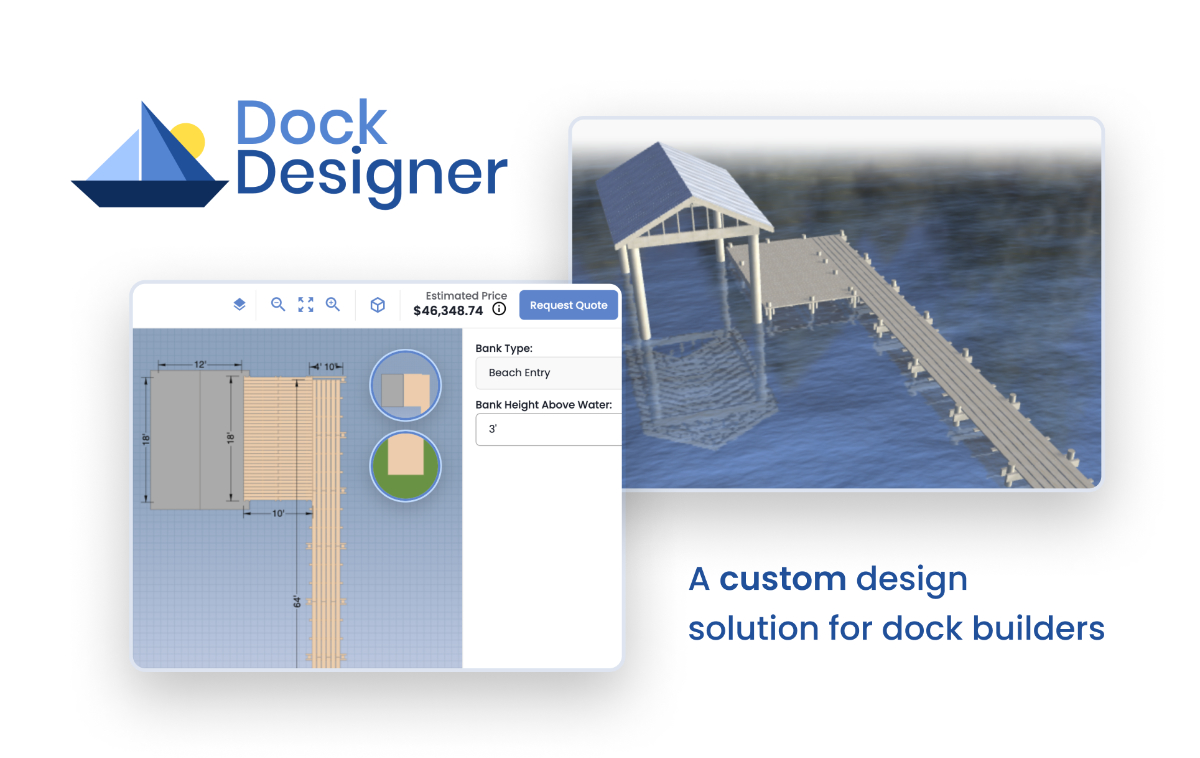Open the Bank Type dropdown

(x=548, y=373)
